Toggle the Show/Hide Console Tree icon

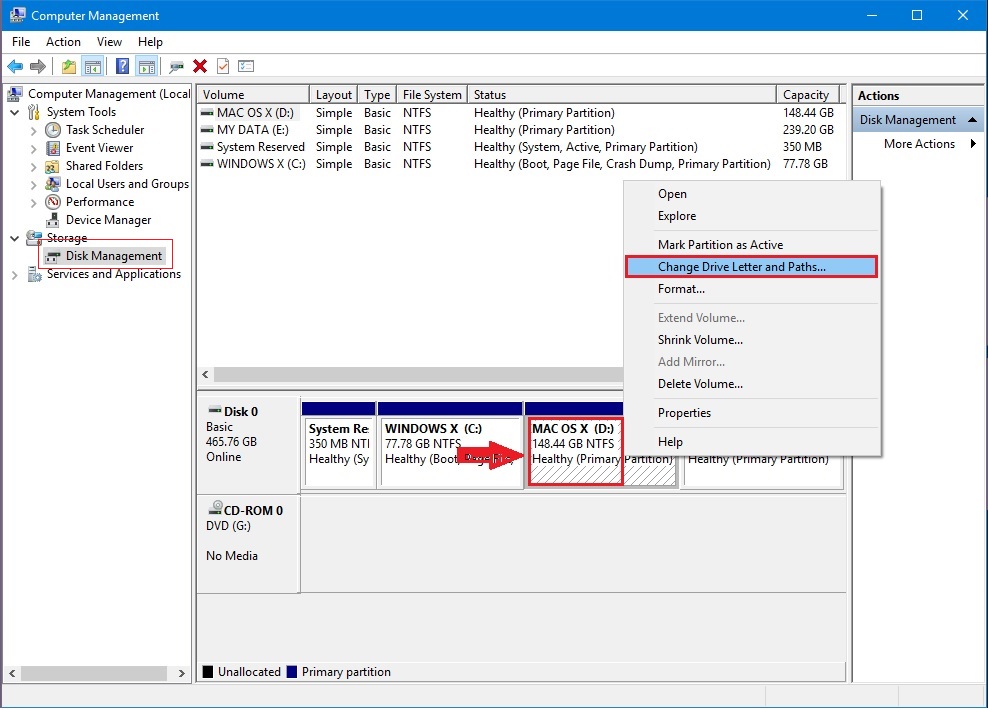tap(92, 67)
